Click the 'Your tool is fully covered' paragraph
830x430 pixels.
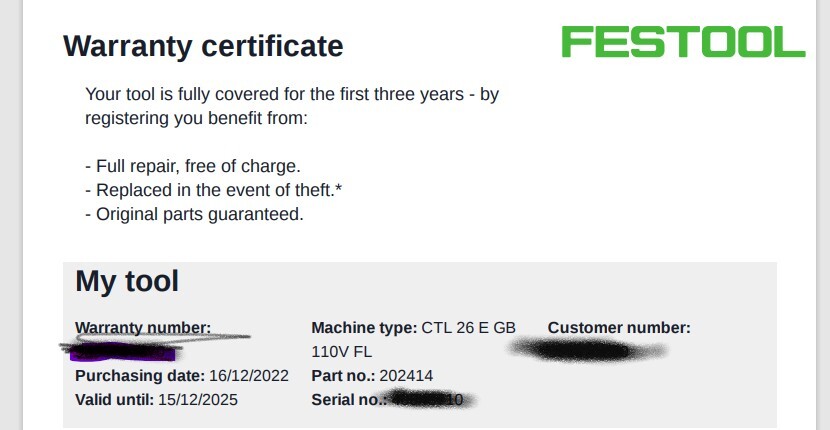click(291, 106)
